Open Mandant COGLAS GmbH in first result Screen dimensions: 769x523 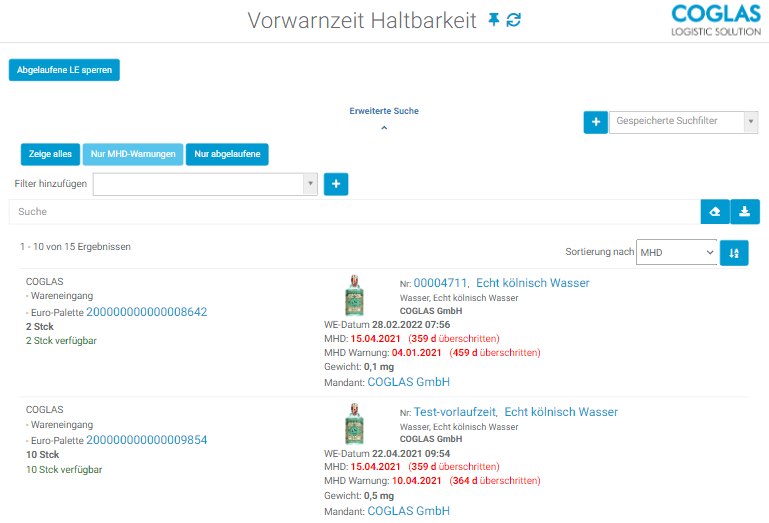tap(409, 382)
